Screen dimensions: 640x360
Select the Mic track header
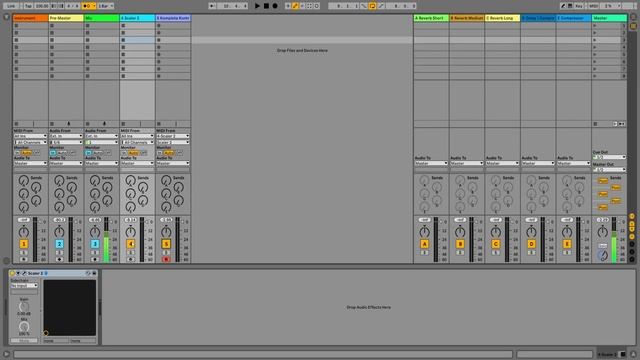point(102,18)
